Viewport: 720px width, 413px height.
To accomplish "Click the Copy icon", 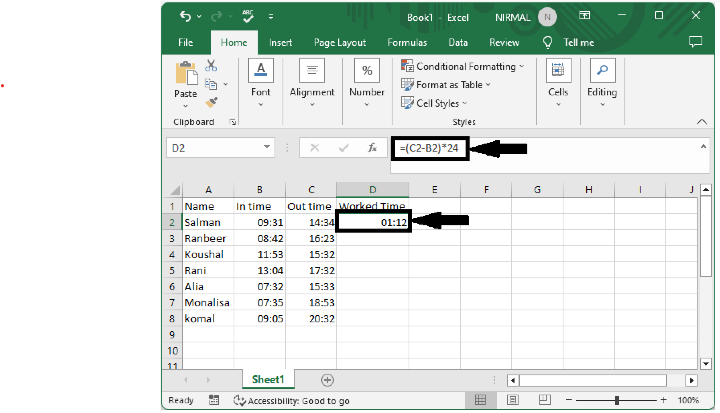I will pyautogui.click(x=211, y=84).
